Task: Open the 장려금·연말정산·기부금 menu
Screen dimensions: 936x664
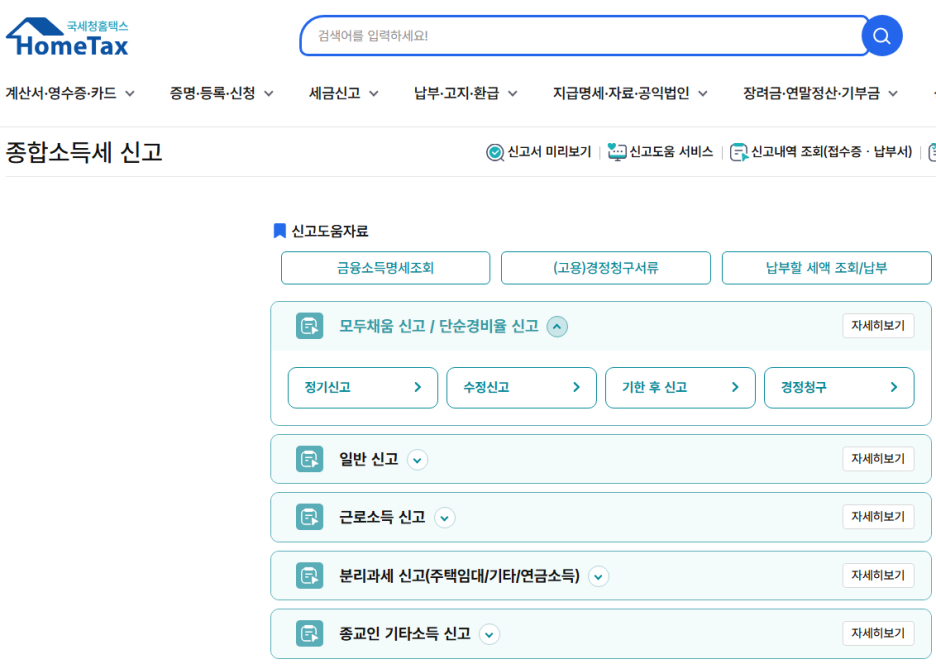Action: (x=820, y=93)
